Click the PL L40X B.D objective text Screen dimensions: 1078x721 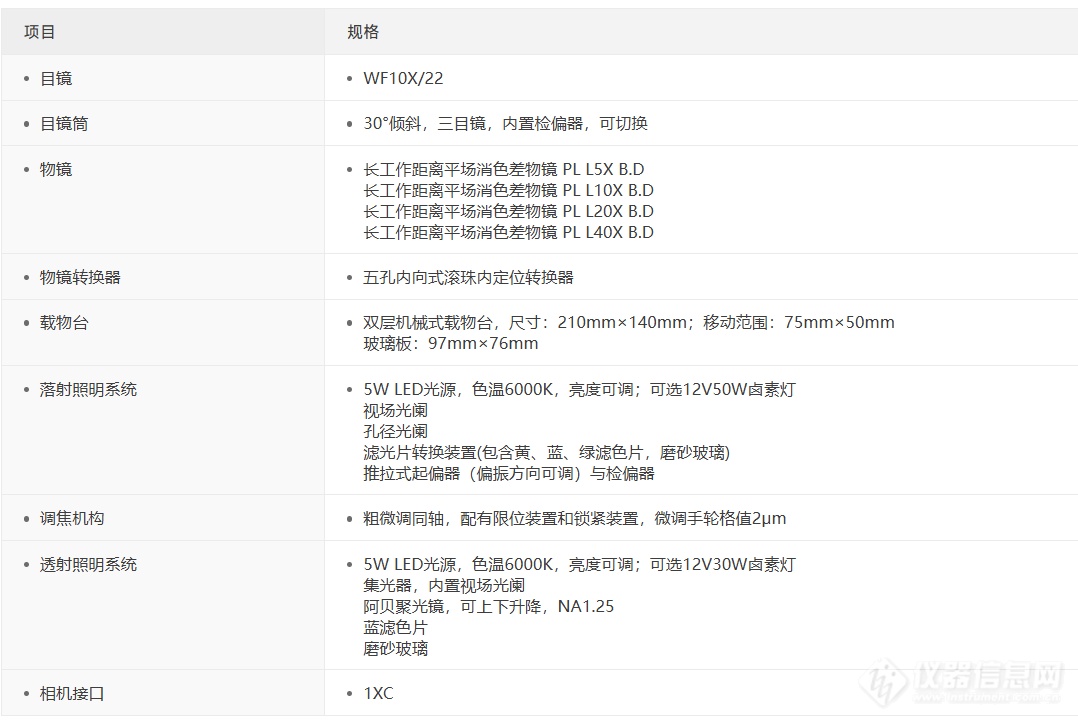498,232
